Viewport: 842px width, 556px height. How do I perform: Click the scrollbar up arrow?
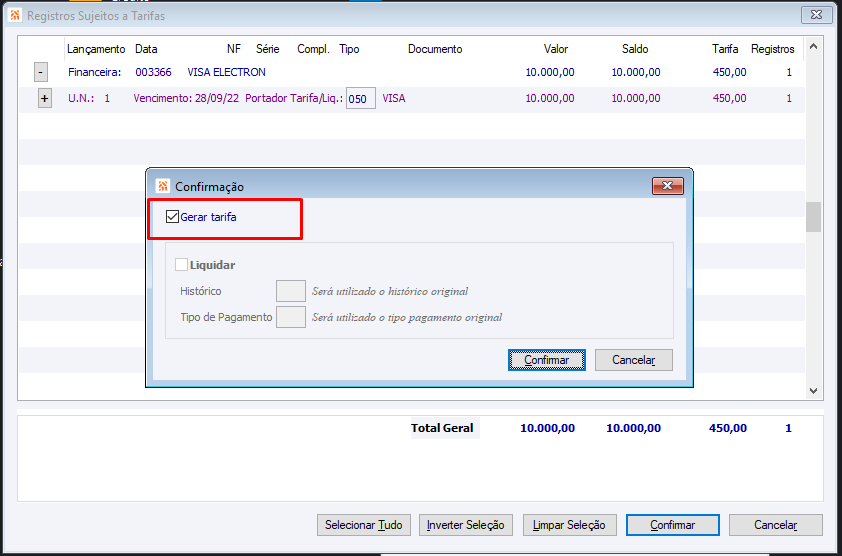pos(813,47)
